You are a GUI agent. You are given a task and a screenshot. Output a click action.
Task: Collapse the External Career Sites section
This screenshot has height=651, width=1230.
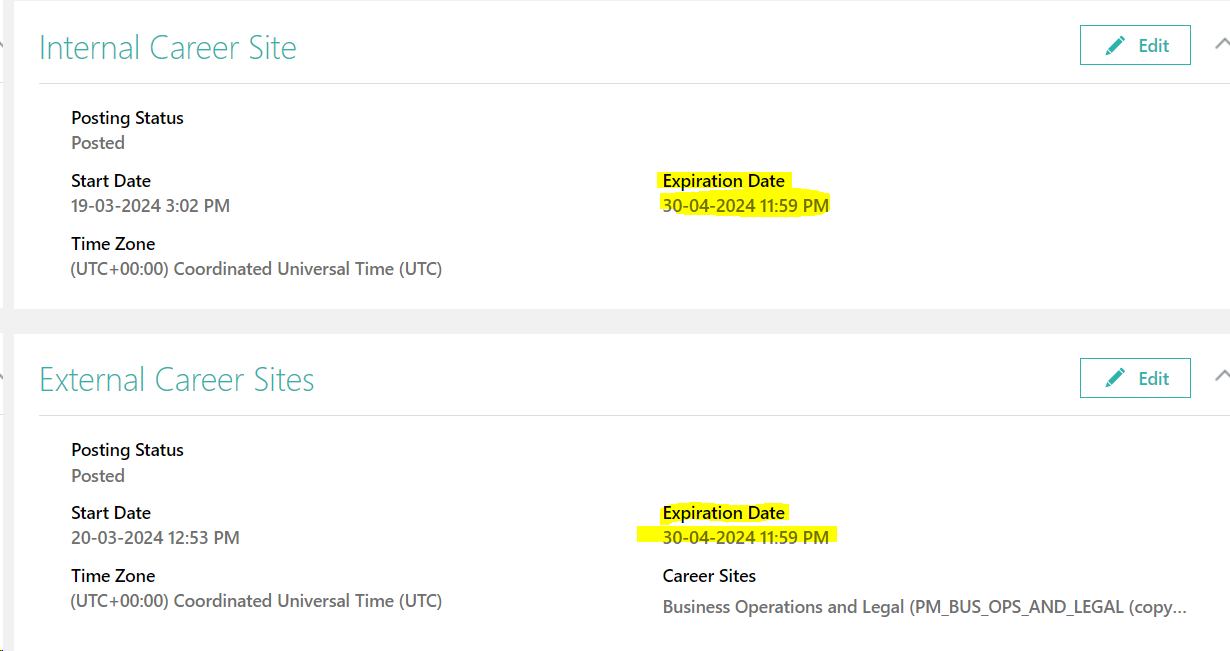tap(1222, 376)
